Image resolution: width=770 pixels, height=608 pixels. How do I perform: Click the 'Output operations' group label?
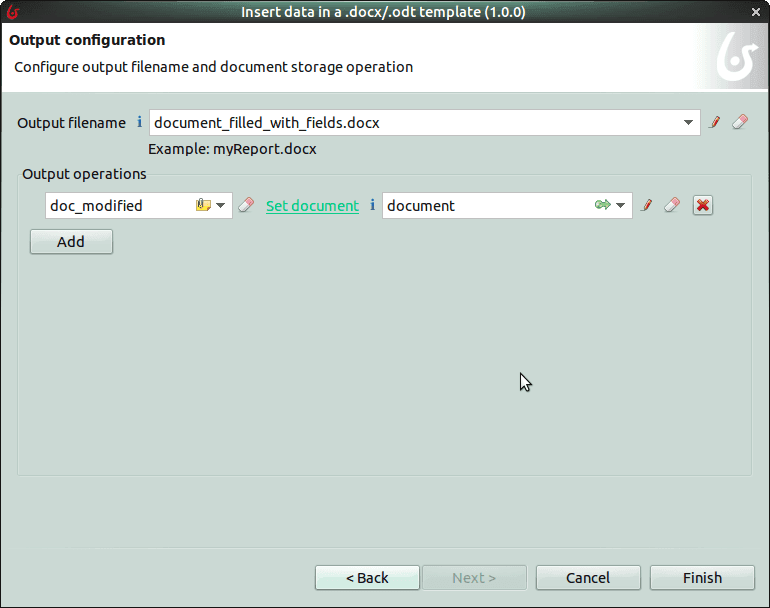(84, 174)
